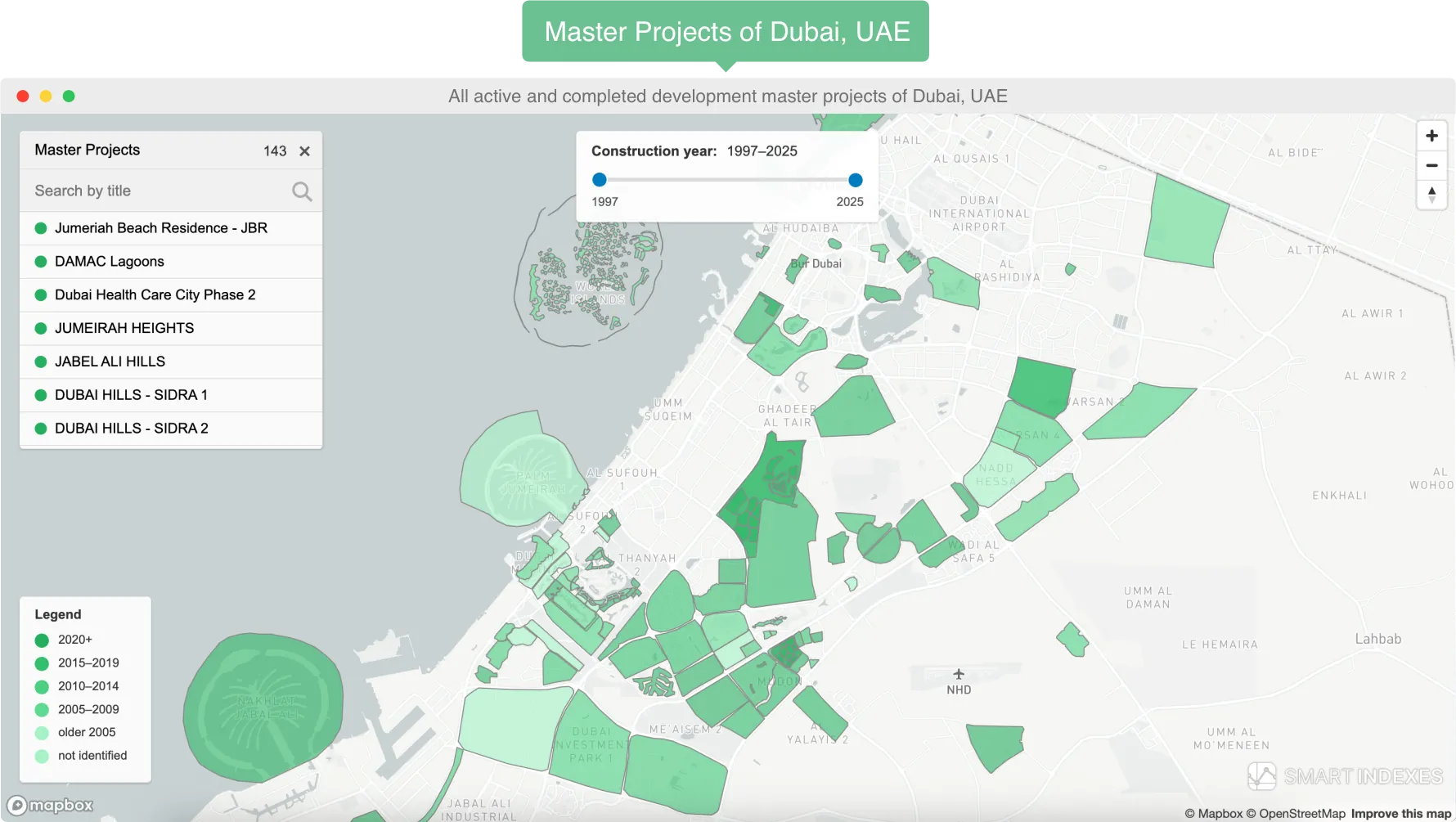Close the Master Projects panel

click(304, 151)
